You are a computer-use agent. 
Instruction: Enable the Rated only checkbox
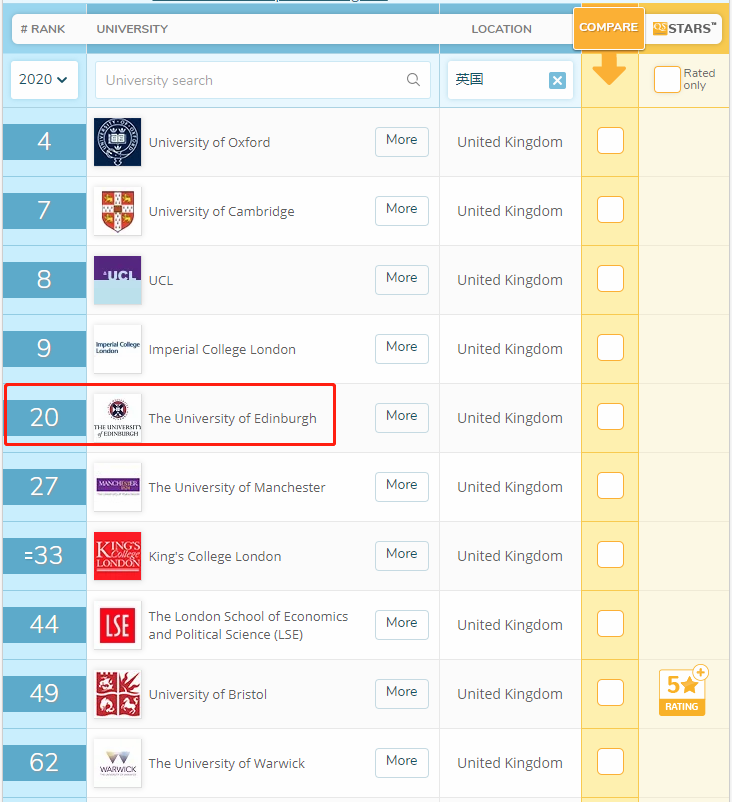(x=667, y=80)
